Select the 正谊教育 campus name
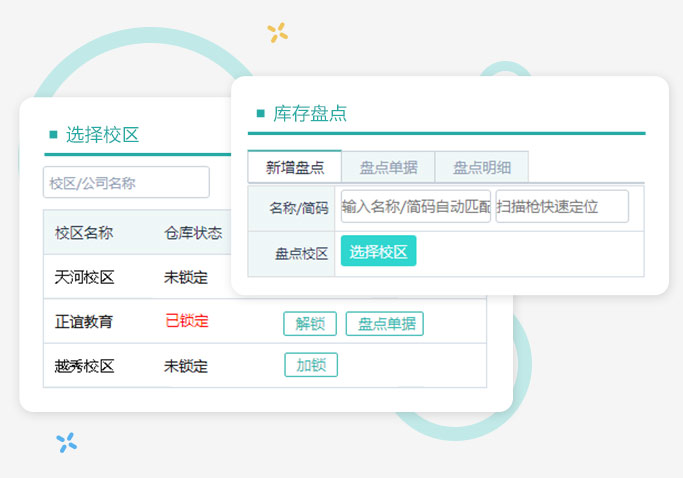The width and height of the screenshot is (683, 478). tap(84, 322)
